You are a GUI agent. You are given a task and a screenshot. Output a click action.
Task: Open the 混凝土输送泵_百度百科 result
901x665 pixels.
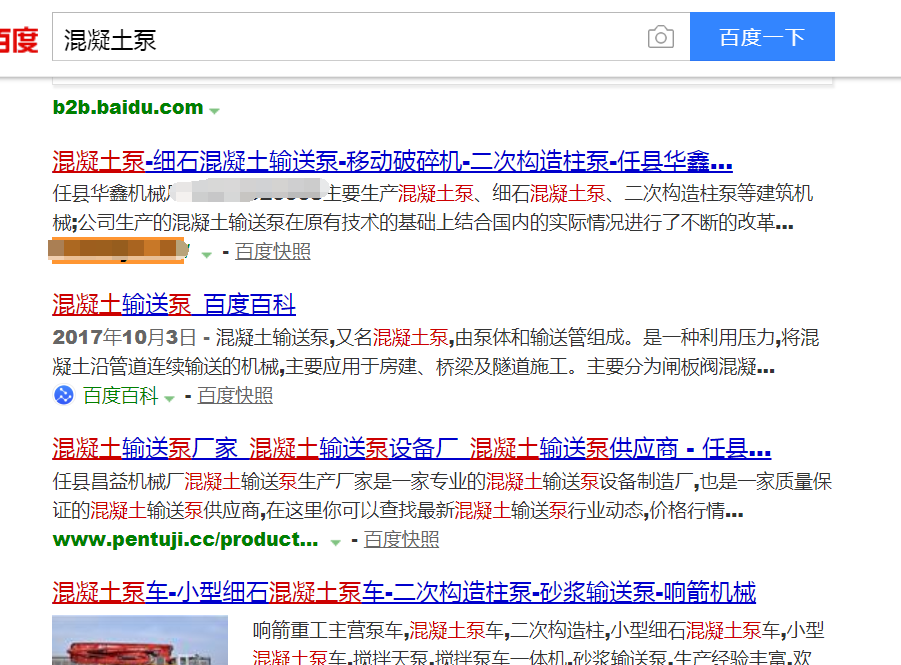coord(174,305)
